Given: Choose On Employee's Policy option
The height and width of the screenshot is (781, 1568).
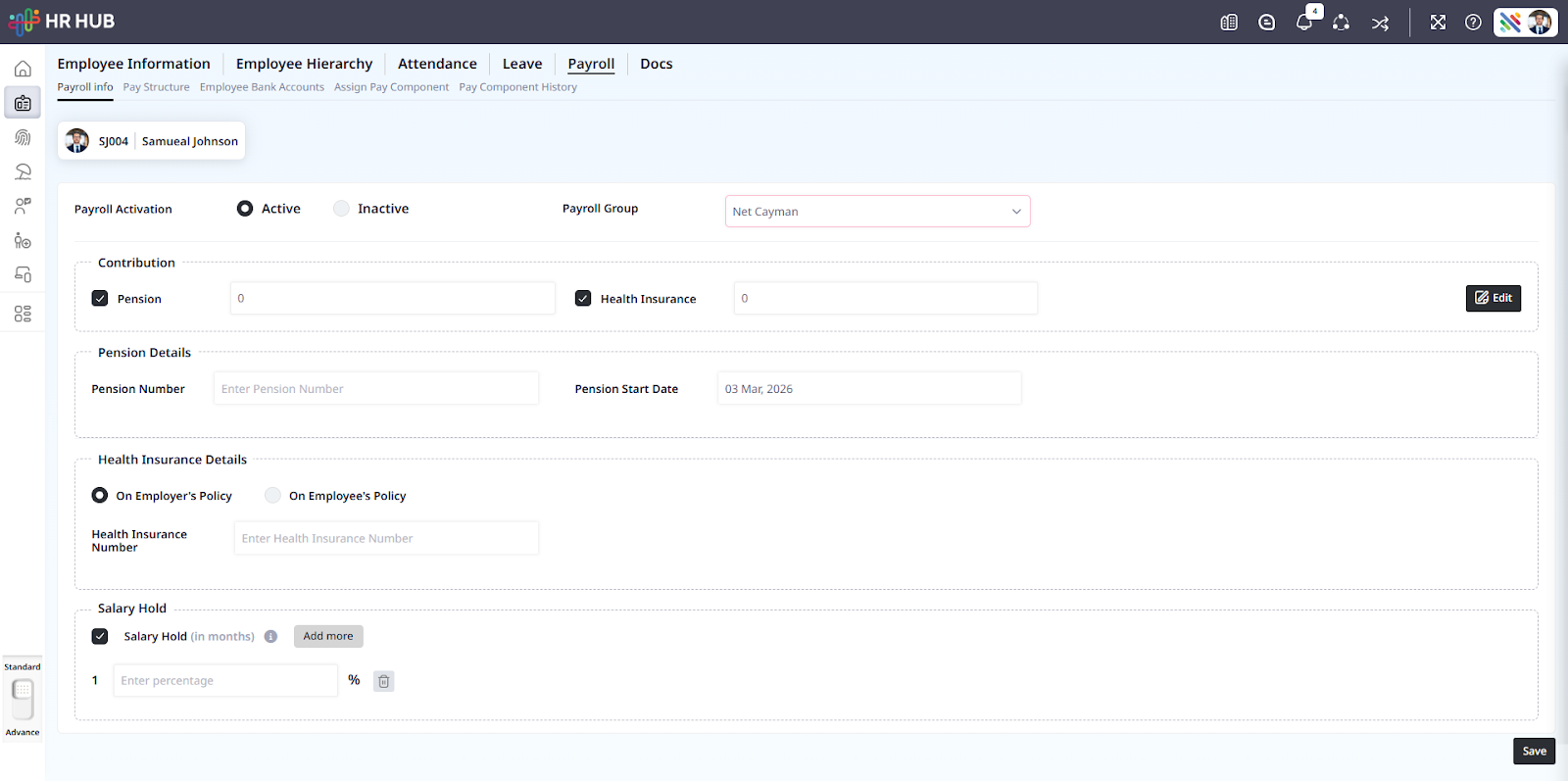Looking at the screenshot, I should [x=273, y=496].
